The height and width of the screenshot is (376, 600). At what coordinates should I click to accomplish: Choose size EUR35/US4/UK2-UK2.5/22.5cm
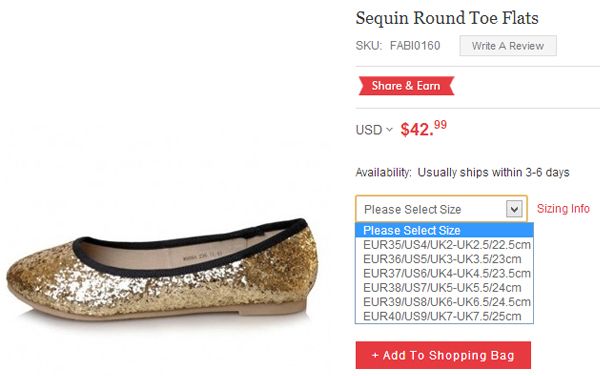click(444, 244)
